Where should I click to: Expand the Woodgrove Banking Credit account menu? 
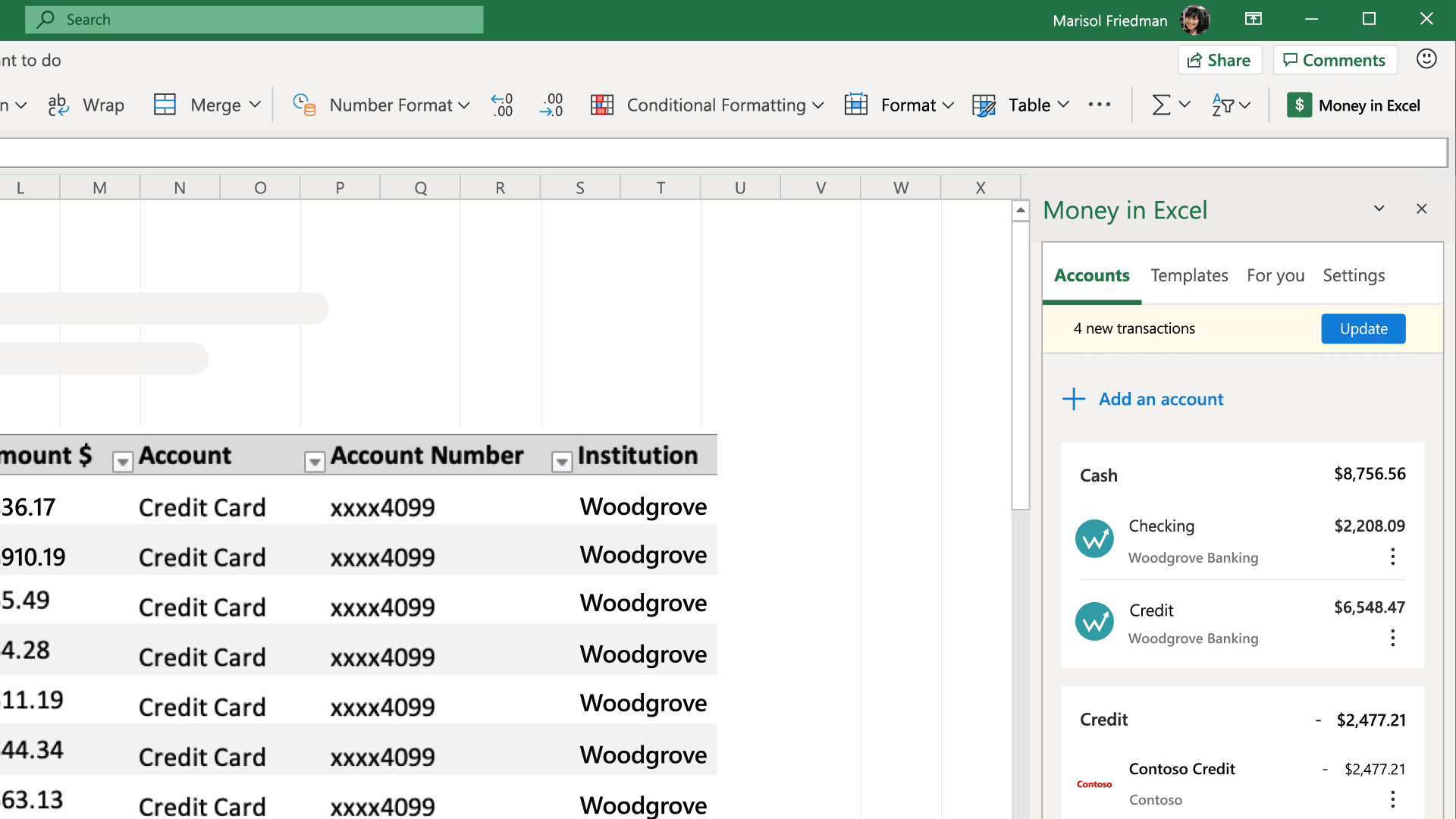click(1392, 638)
